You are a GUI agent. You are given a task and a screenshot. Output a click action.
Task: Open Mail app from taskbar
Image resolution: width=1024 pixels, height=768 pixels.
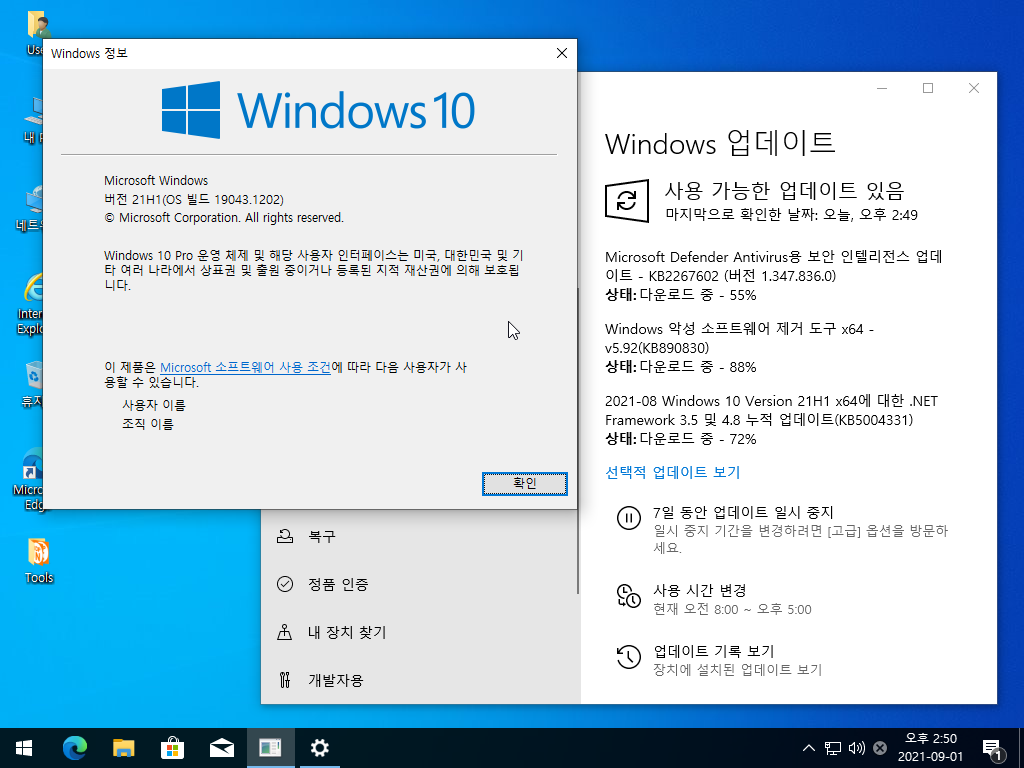pos(221,748)
